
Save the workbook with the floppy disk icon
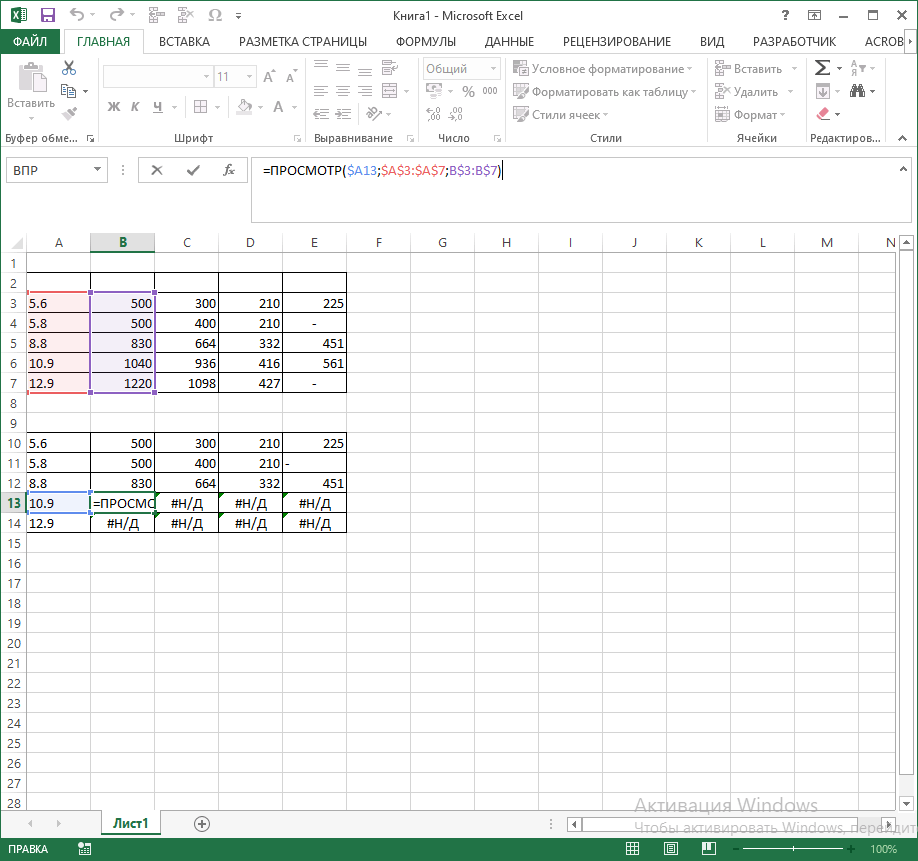click(x=47, y=15)
